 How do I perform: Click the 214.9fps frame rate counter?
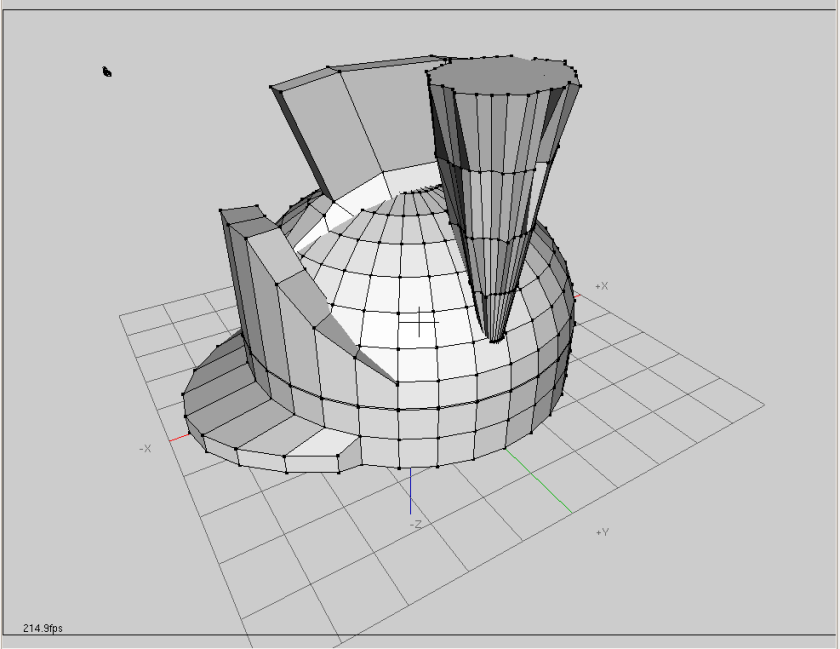click(42, 630)
